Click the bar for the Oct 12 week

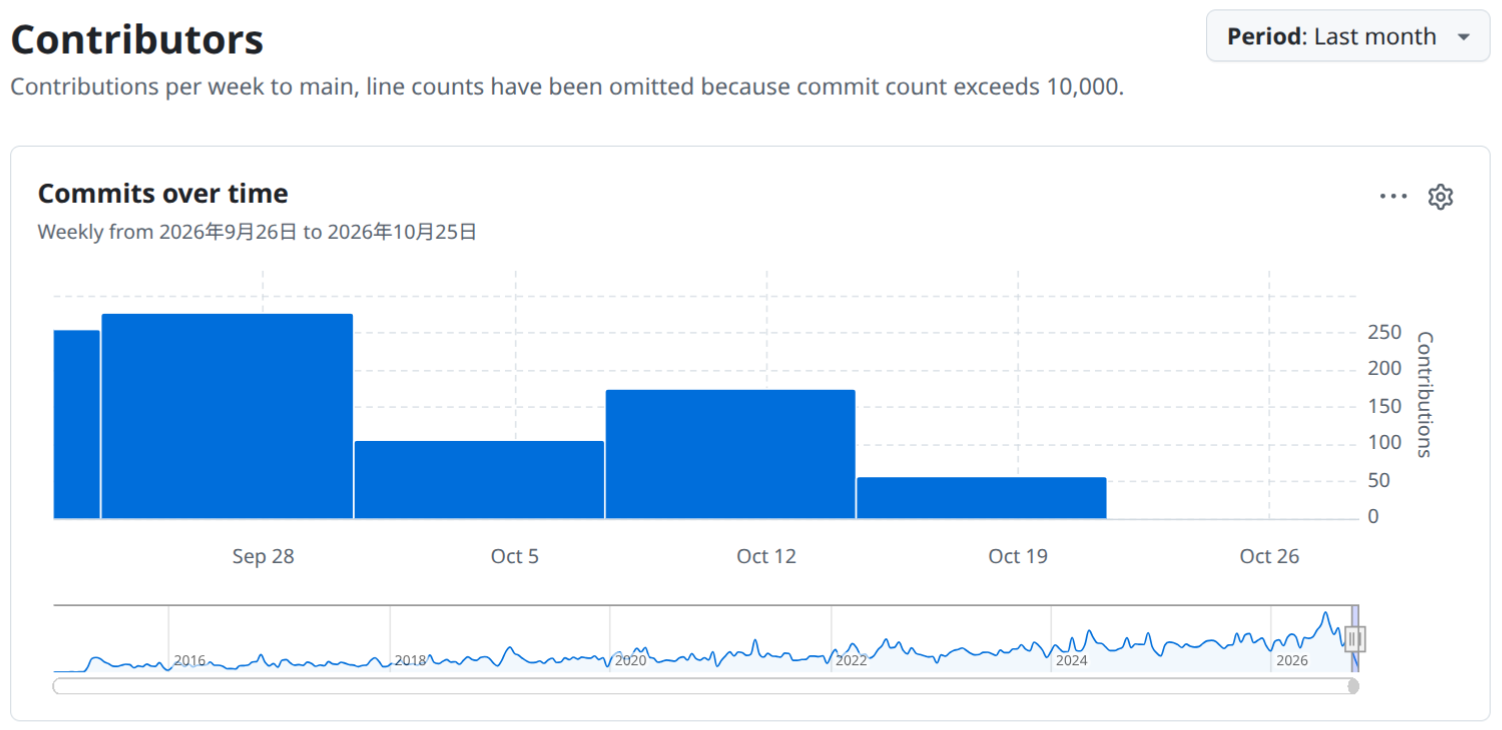pyautogui.click(x=730, y=454)
